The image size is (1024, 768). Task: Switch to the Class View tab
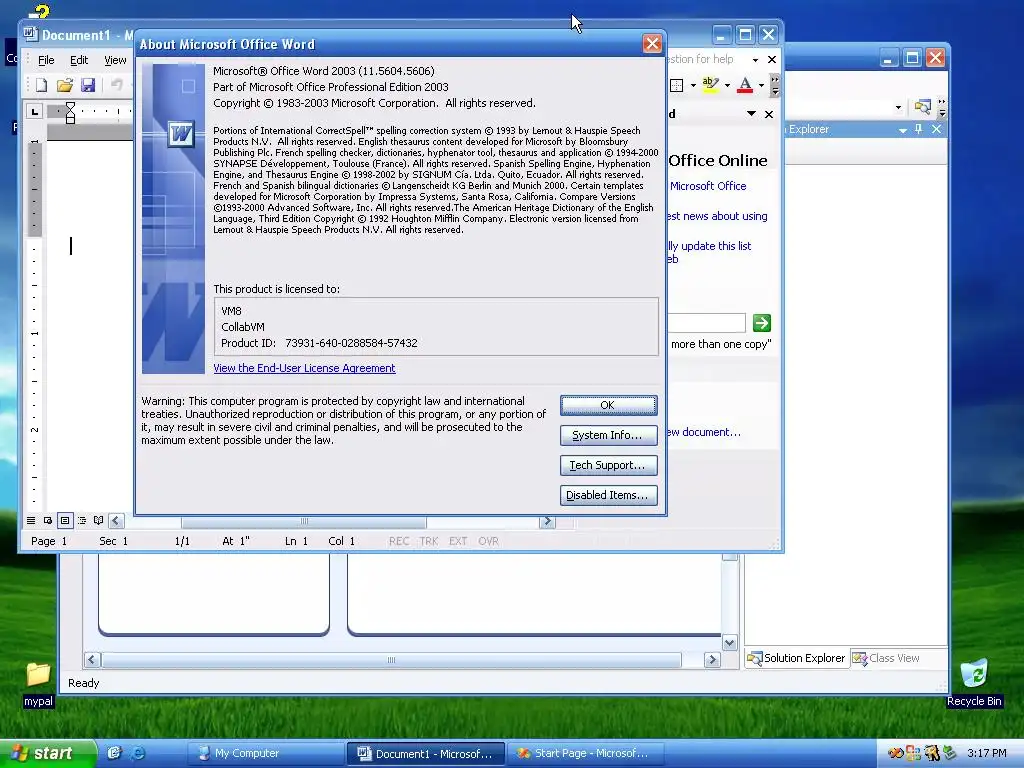(x=886, y=658)
